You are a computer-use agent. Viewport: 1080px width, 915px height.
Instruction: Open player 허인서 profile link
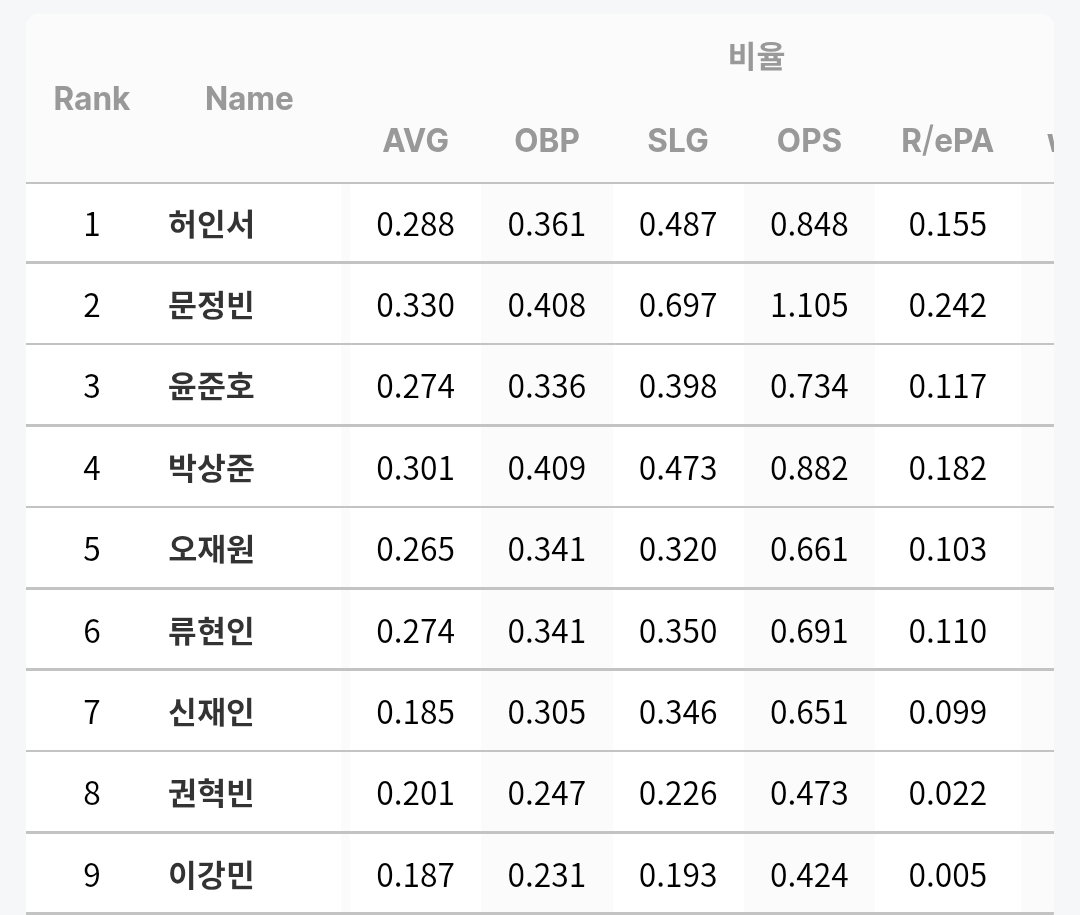pos(211,224)
